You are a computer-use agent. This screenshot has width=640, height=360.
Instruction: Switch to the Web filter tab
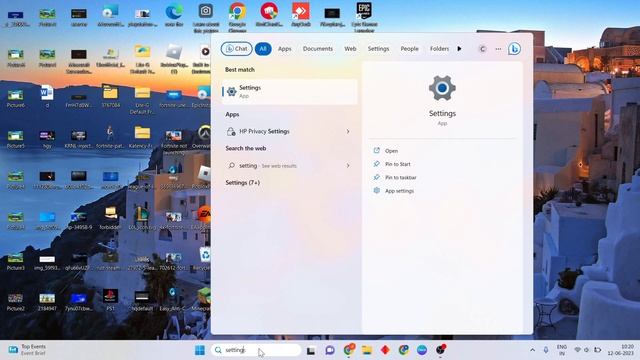350,49
